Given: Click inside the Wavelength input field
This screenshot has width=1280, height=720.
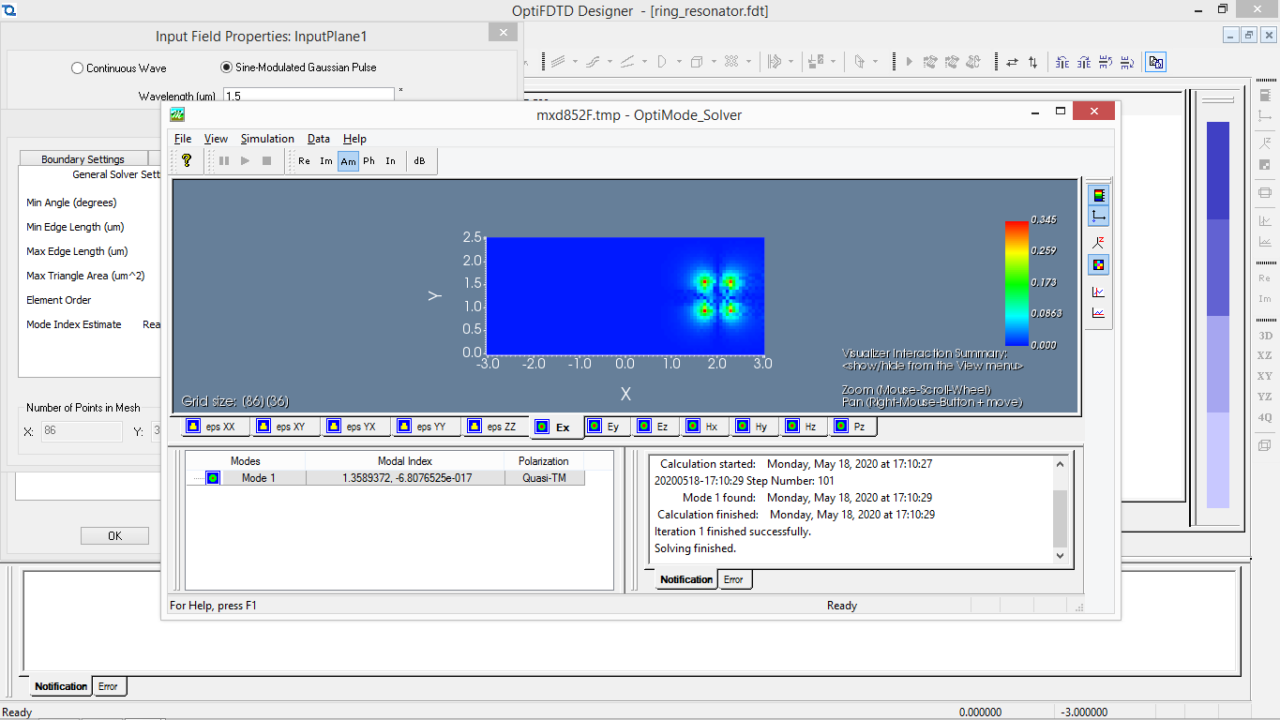Looking at the screenshot, I should [x=307, y=96].
